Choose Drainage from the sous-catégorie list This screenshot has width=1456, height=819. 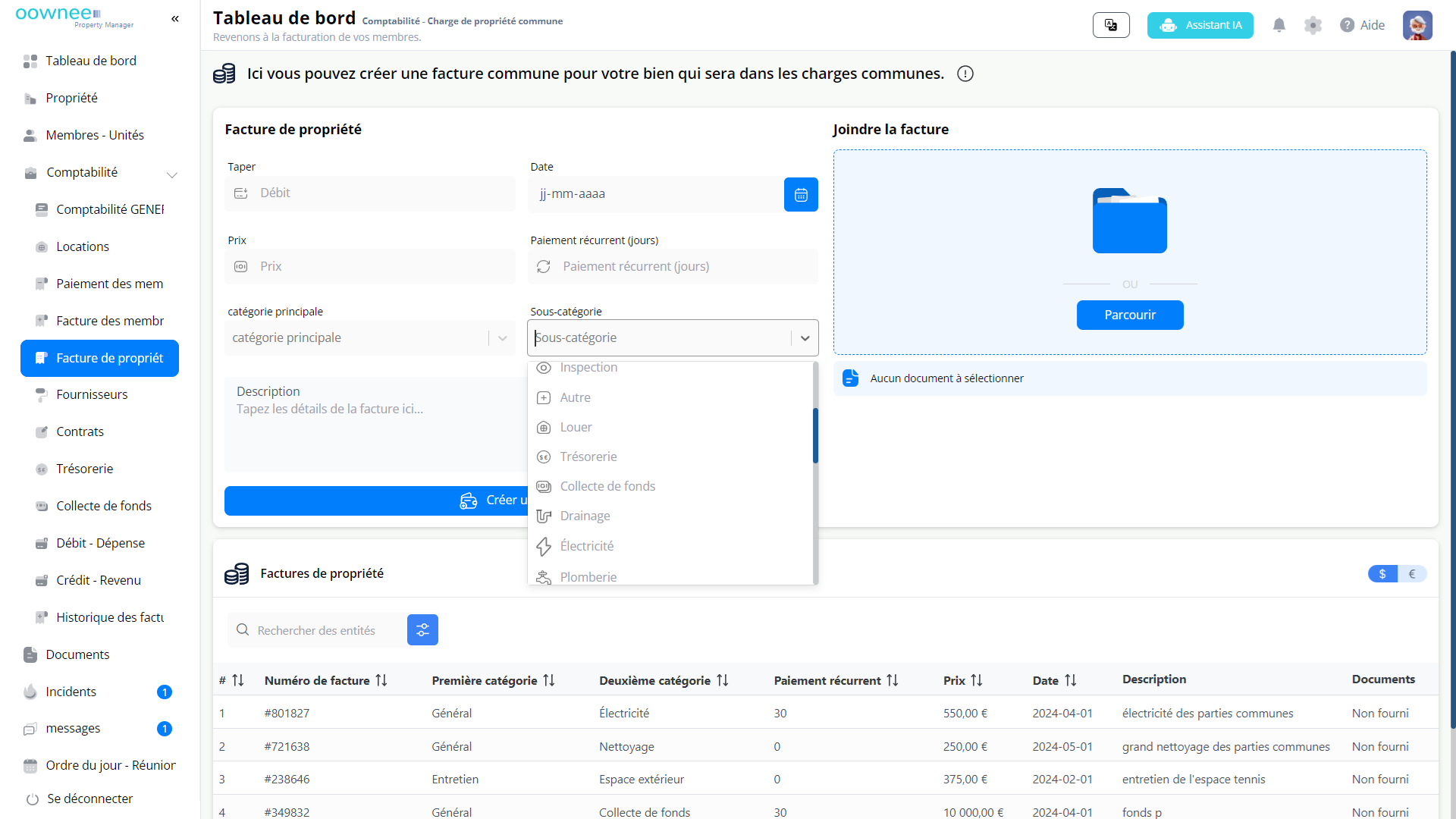671,516
